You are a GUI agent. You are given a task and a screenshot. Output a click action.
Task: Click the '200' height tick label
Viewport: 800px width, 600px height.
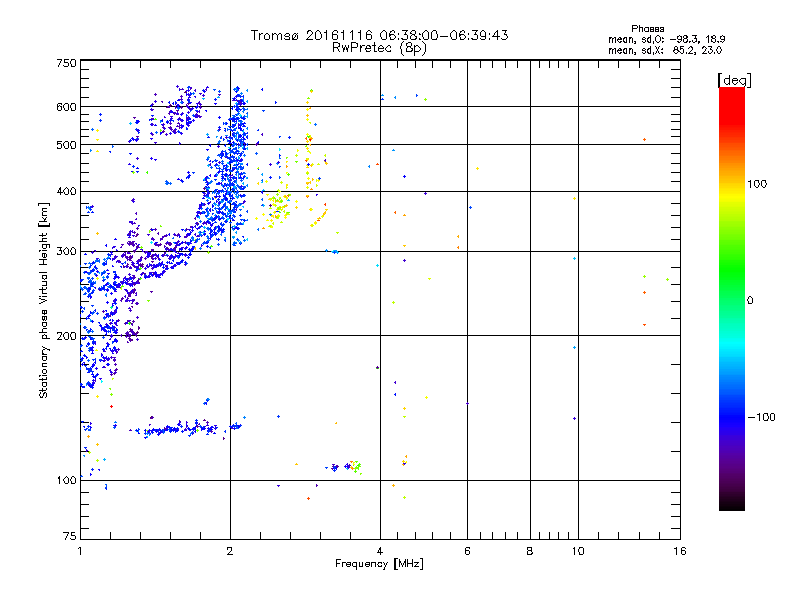[x=66, y=336]
